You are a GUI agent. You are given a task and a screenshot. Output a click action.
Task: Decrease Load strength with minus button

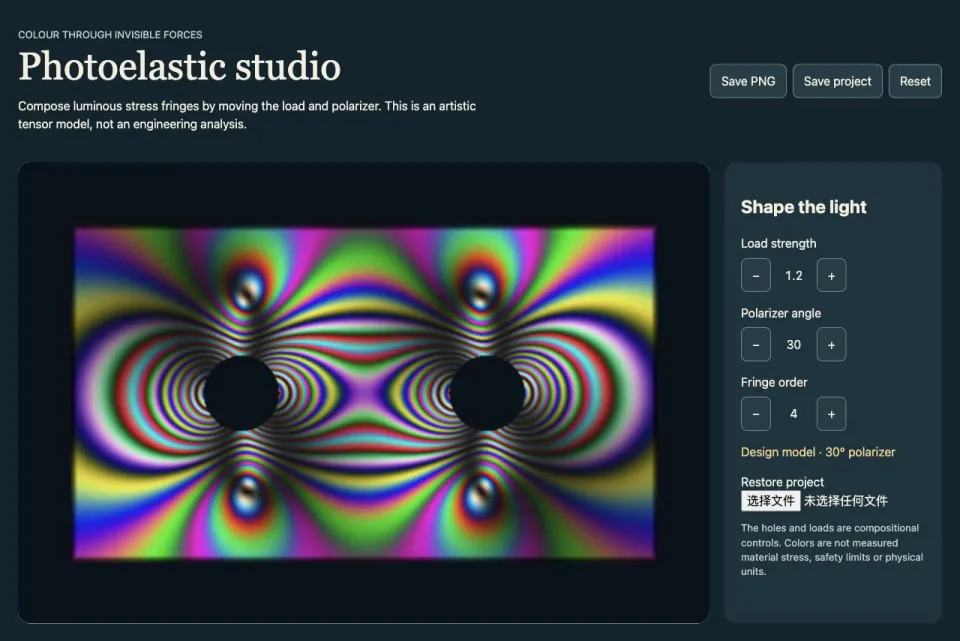click(756, 276)
